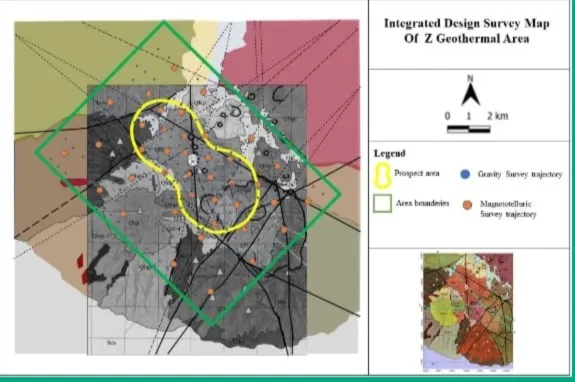Click the 2 km scale label

tap(498, 116)
